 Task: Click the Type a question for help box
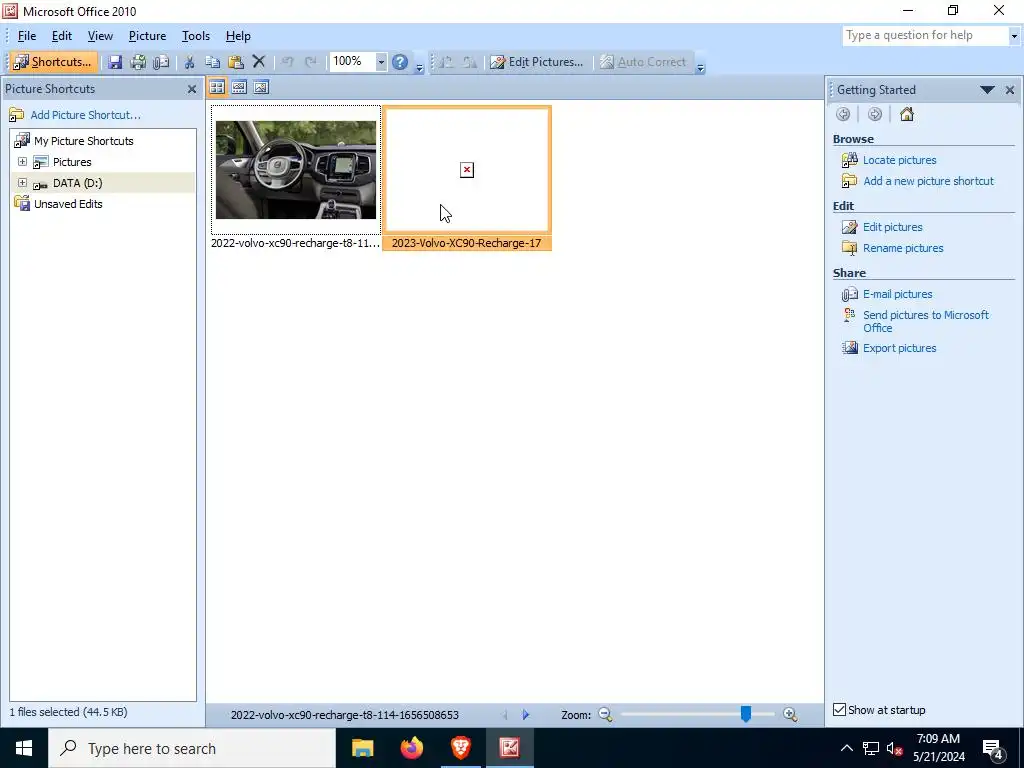click(925, 35)
